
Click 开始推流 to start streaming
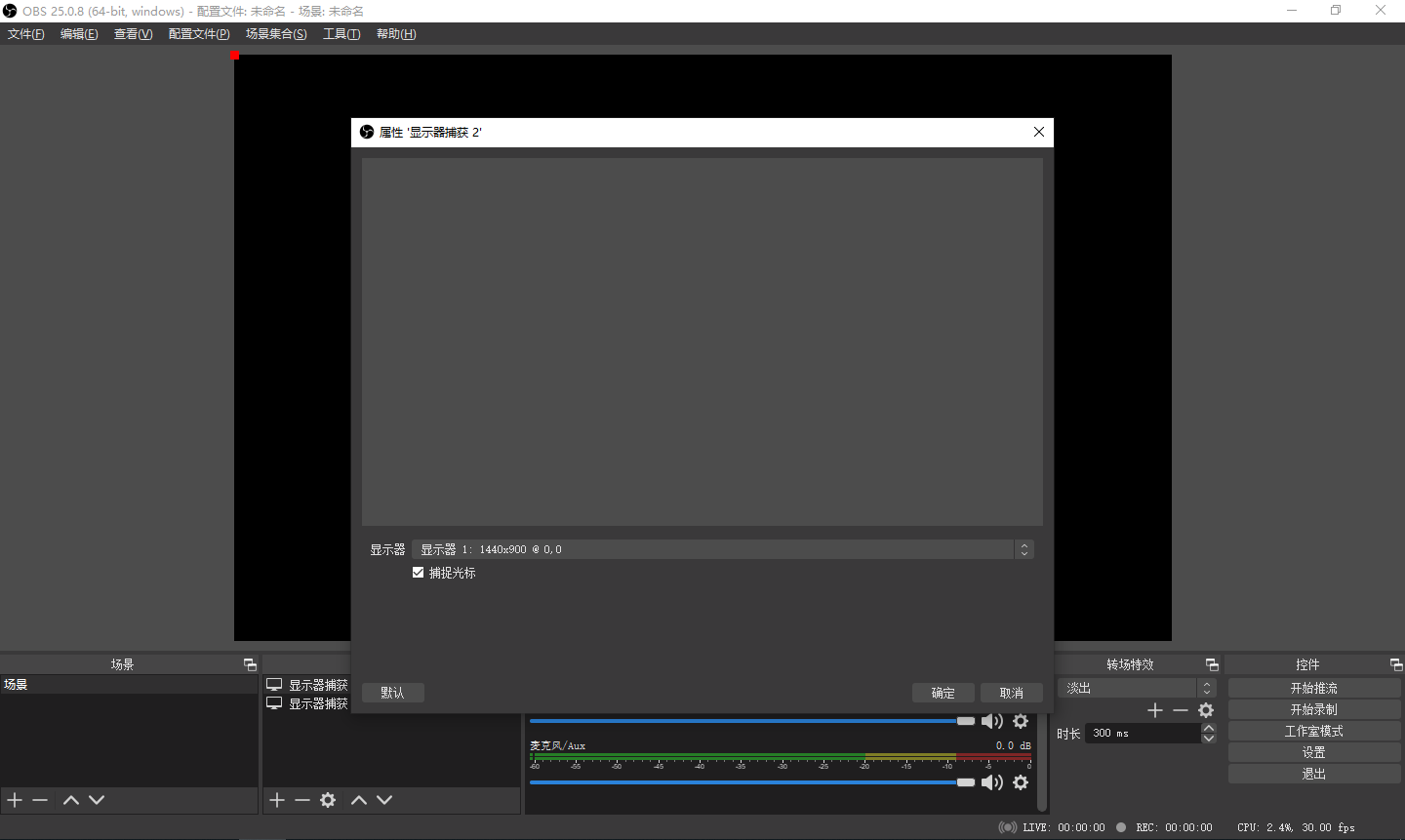point(1314,688)
